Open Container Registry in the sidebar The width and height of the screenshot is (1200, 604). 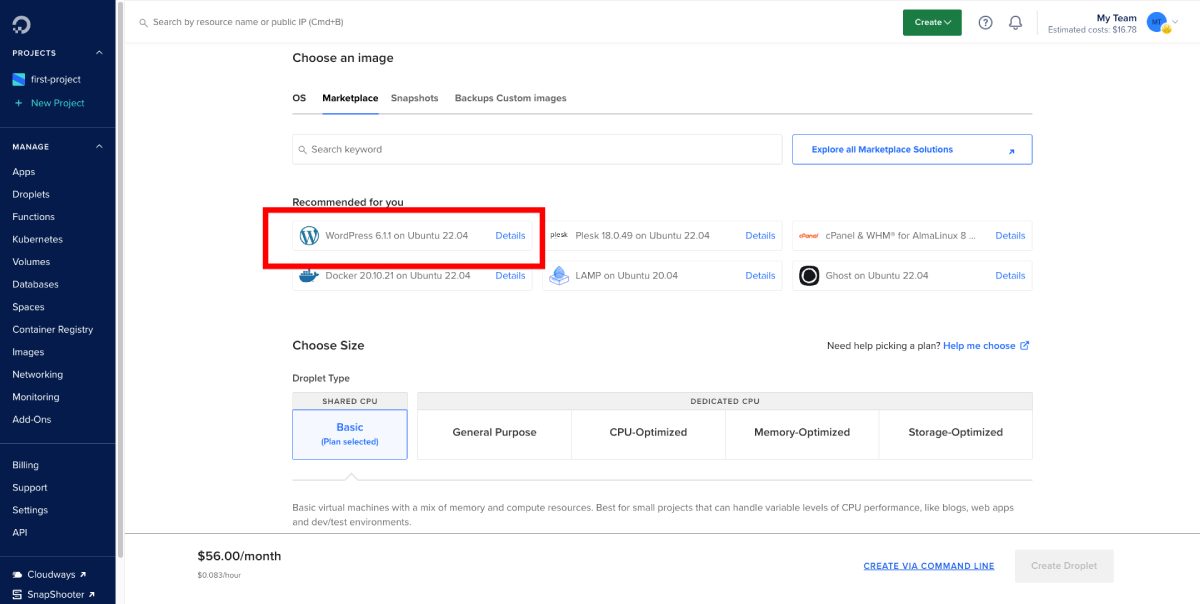point(52,329)
